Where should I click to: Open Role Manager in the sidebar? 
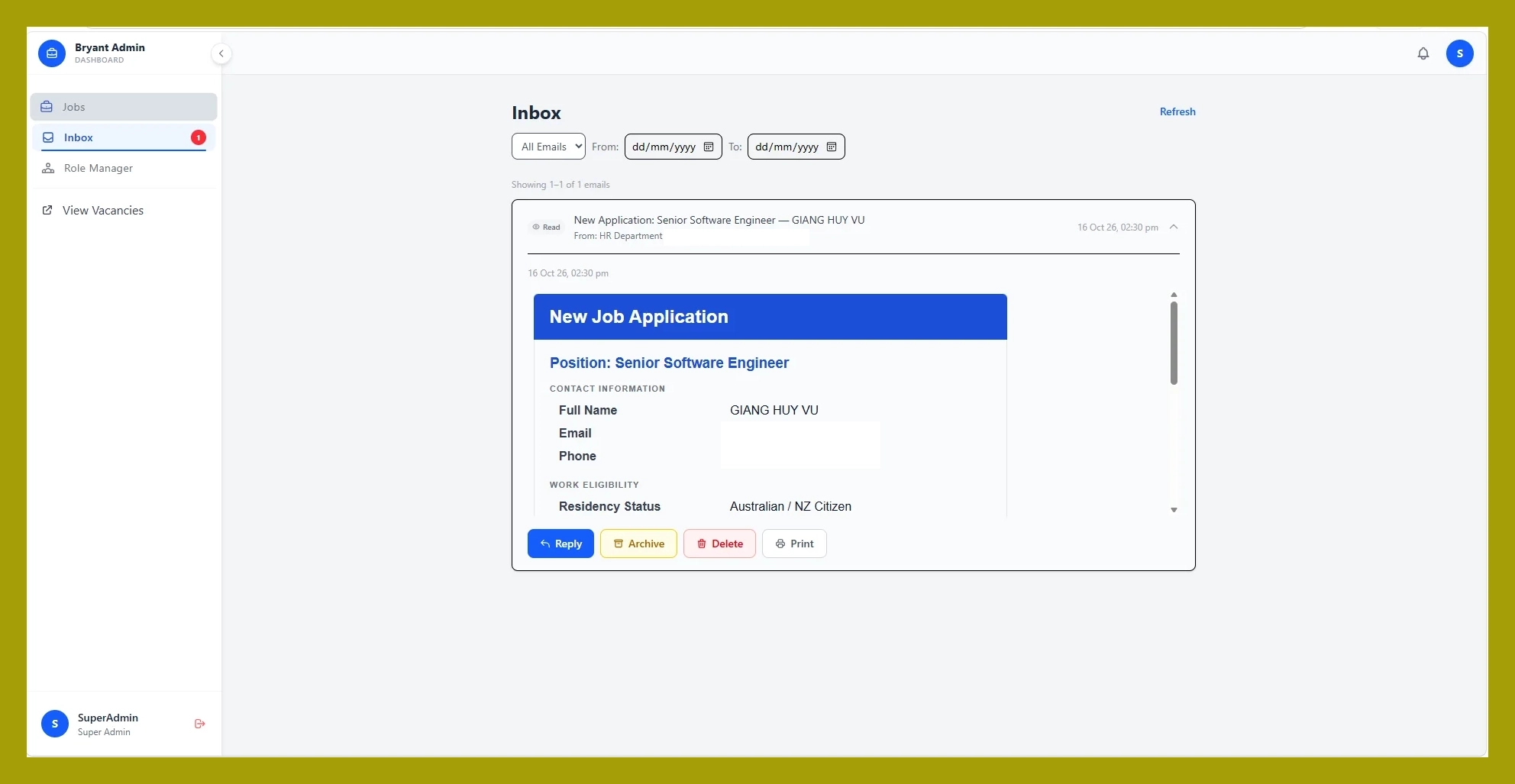(x=124, y=168)
